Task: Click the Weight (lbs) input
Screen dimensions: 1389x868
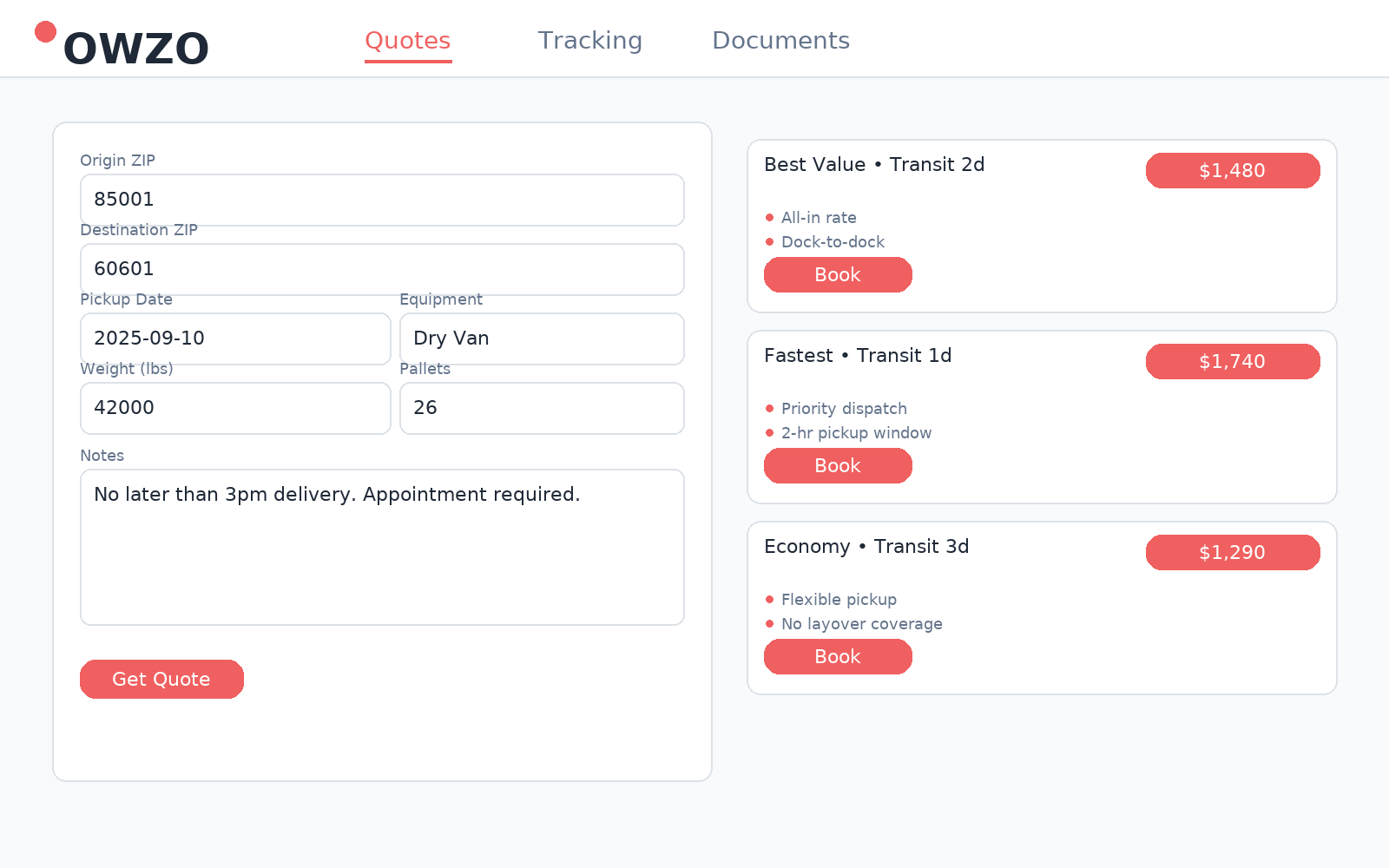Action: [x=235, y=408]
